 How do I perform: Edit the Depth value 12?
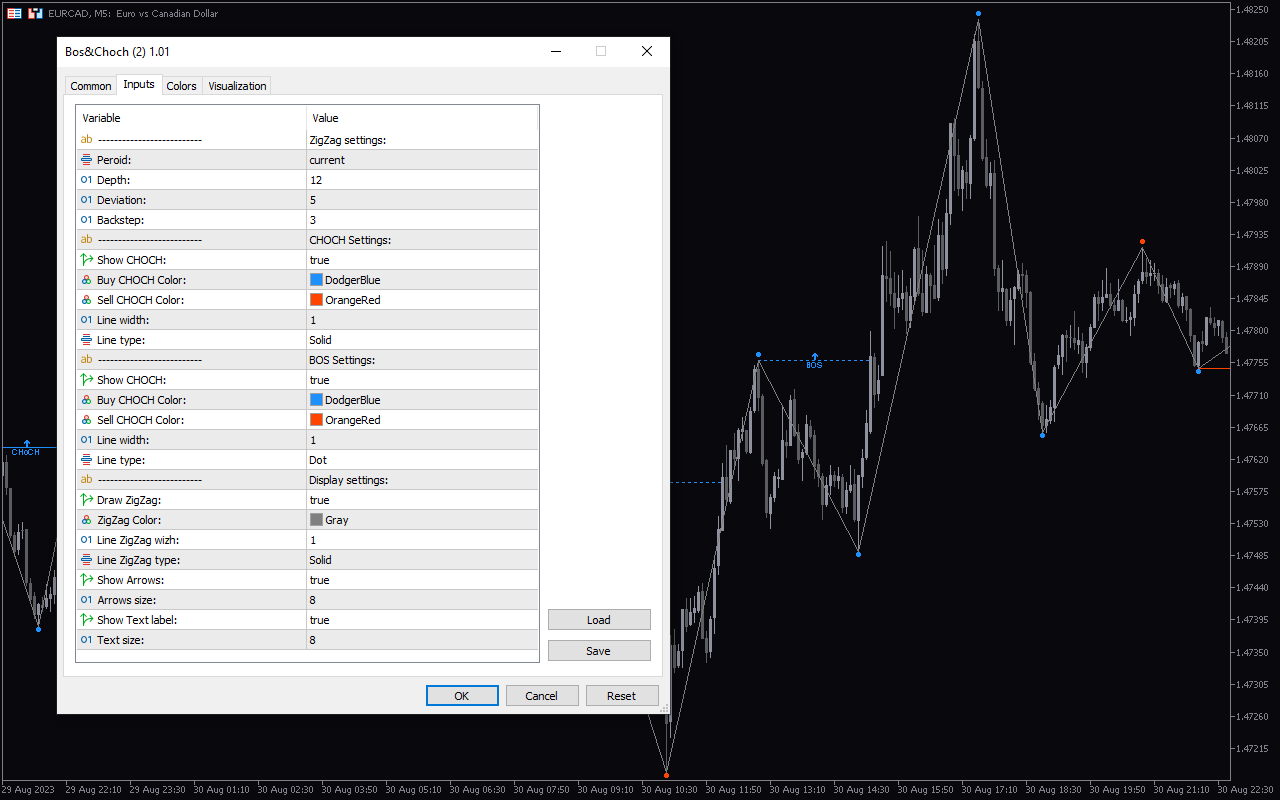tap(422, 180)
